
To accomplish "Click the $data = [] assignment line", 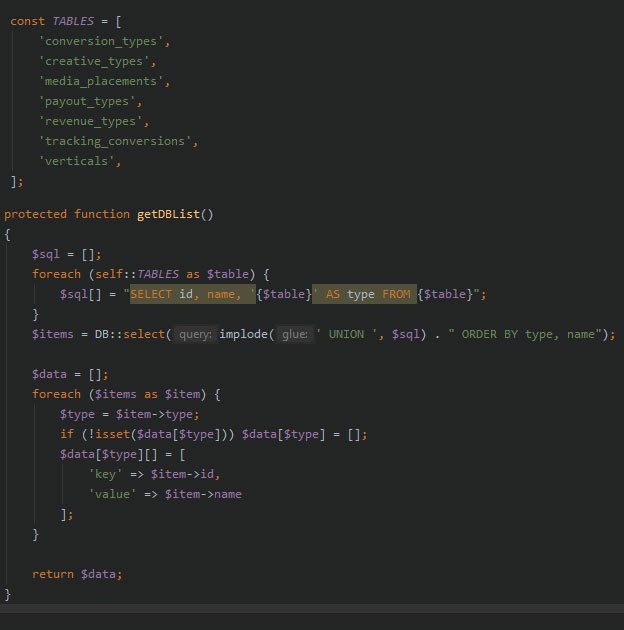I will tap(70, 374).
